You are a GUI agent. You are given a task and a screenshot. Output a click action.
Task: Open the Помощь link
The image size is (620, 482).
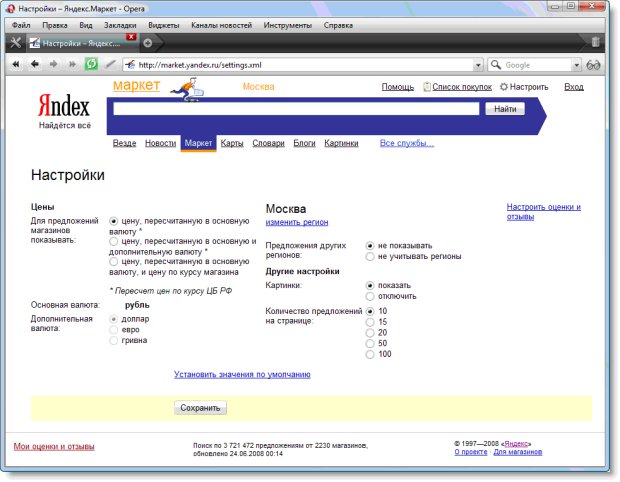click(397, 87)
